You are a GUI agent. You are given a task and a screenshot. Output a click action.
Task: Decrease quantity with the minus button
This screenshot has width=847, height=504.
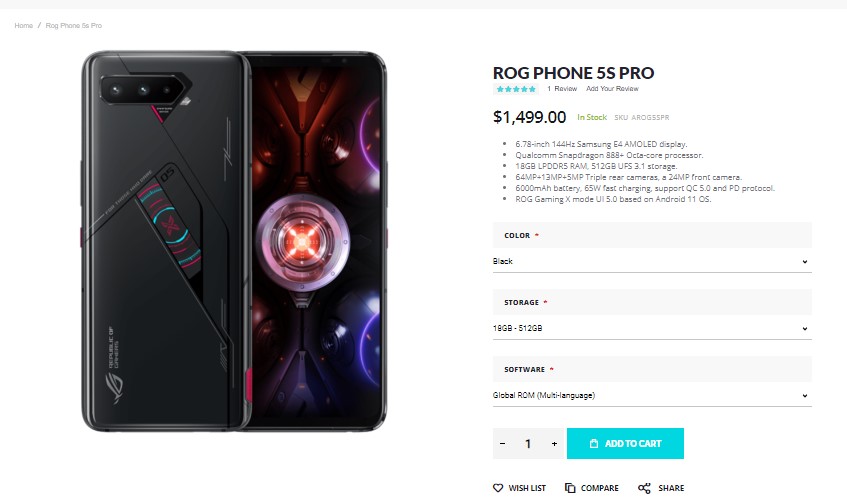tap(502, 443)
